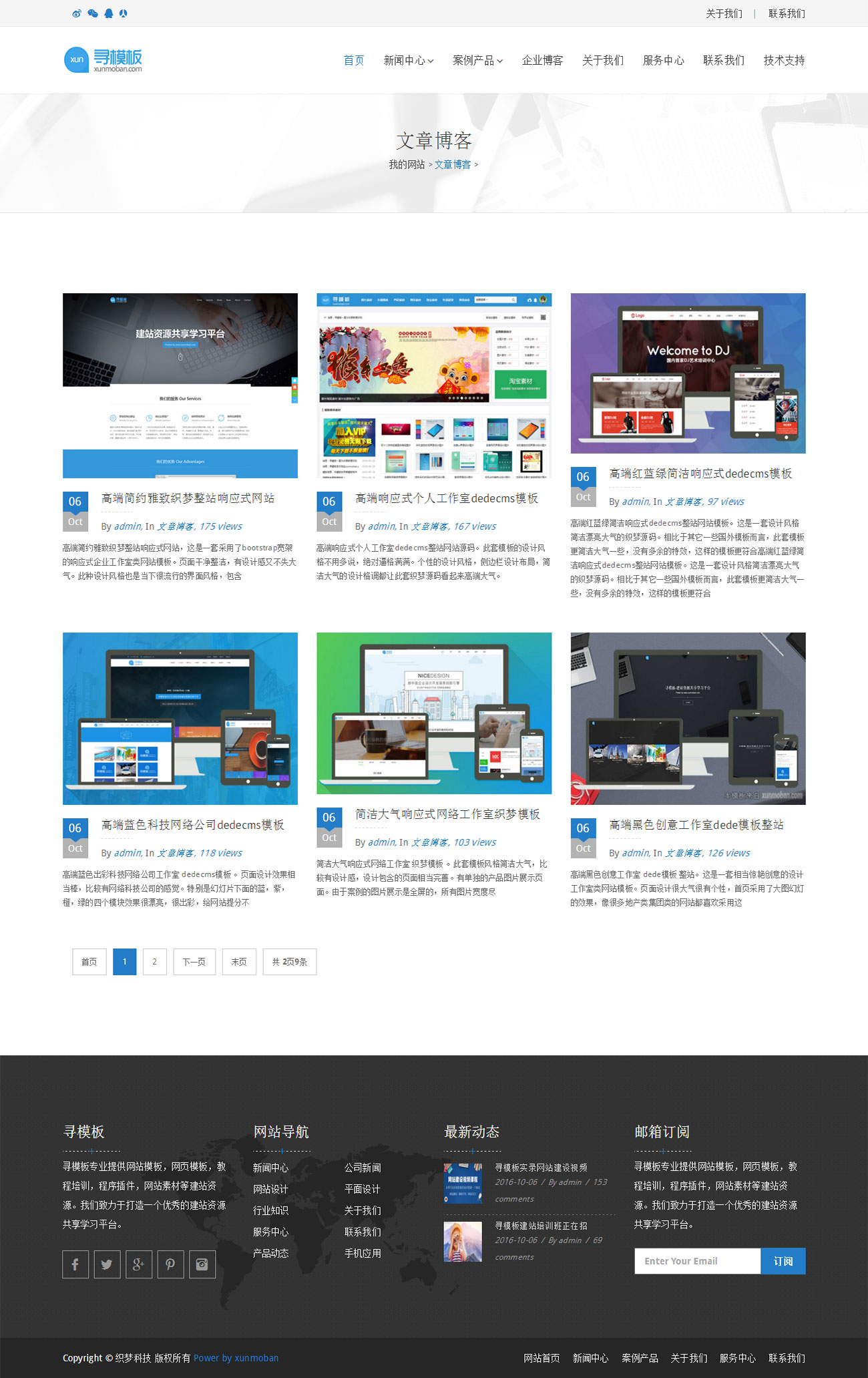The image size is (868, 1378).
Task: Click the Twitter bird icon in footer
Action: tap(107, 1264)
